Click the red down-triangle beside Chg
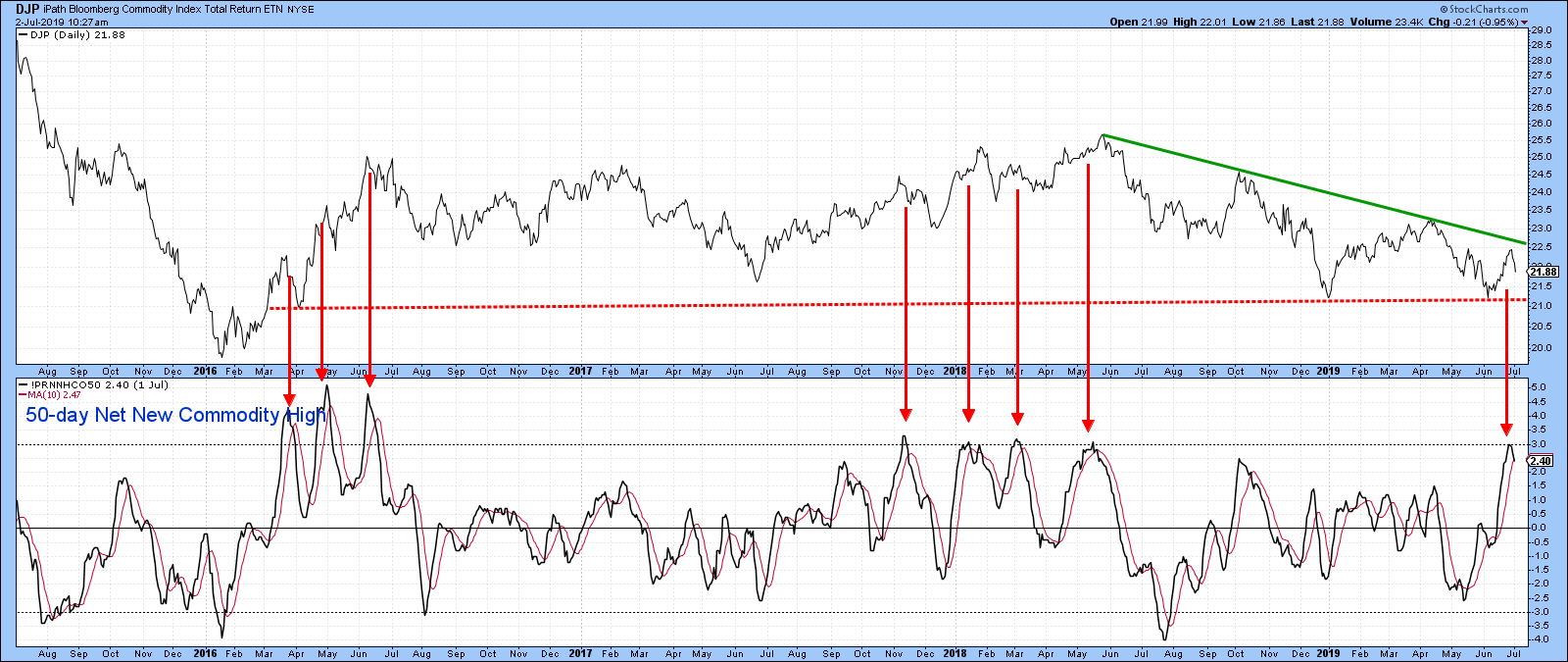The height and width of the screenshot is (662, 1568). 1524,22
